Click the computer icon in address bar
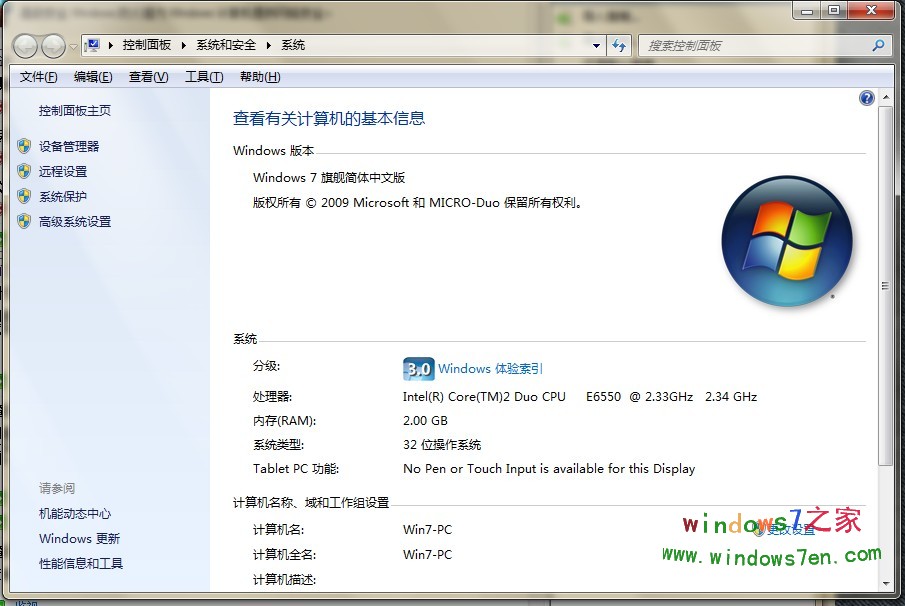The width and height of the screenshot is (905, 606). 92,45
